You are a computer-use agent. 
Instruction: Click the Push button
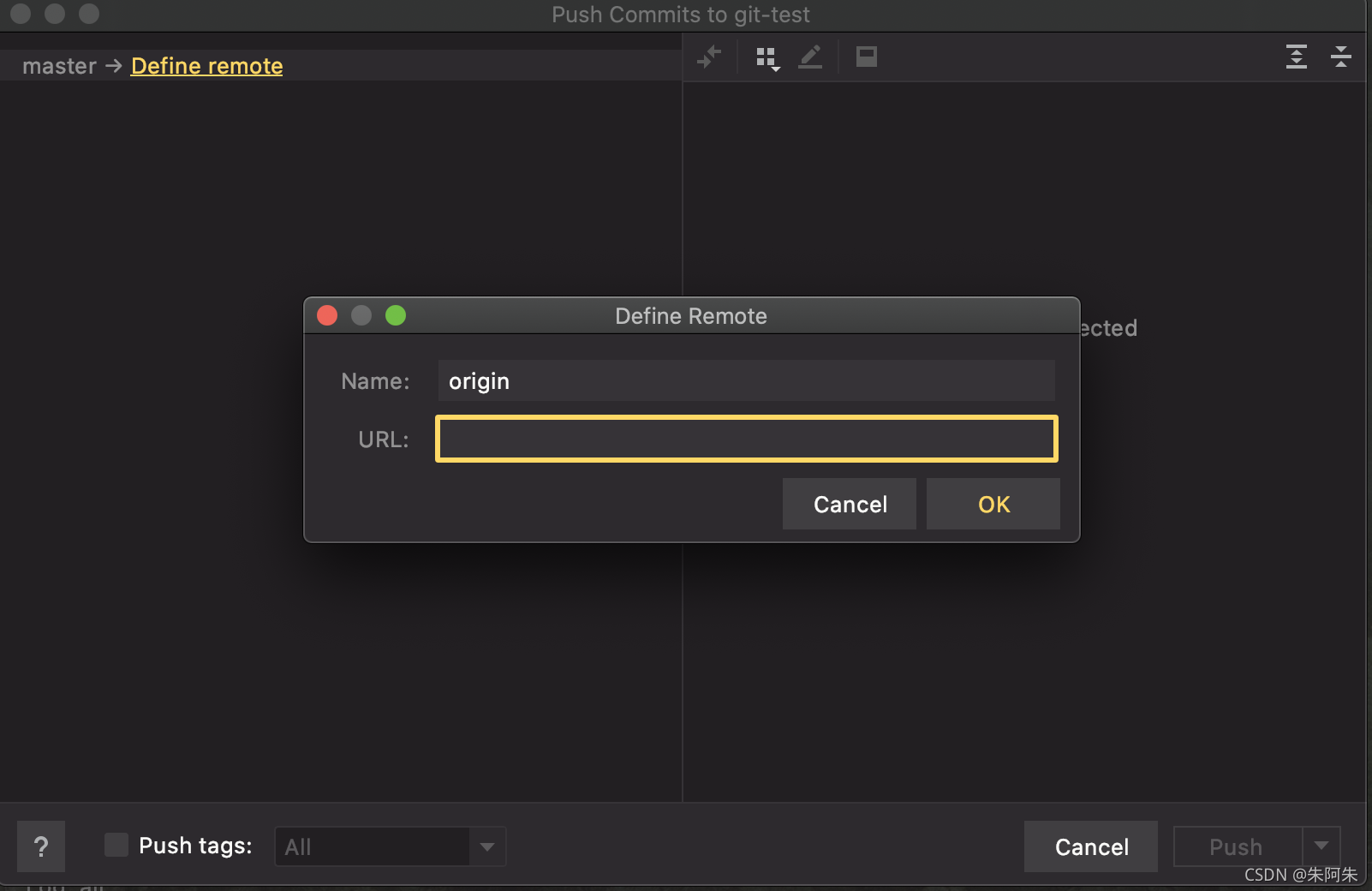(x=1237, y=846)
